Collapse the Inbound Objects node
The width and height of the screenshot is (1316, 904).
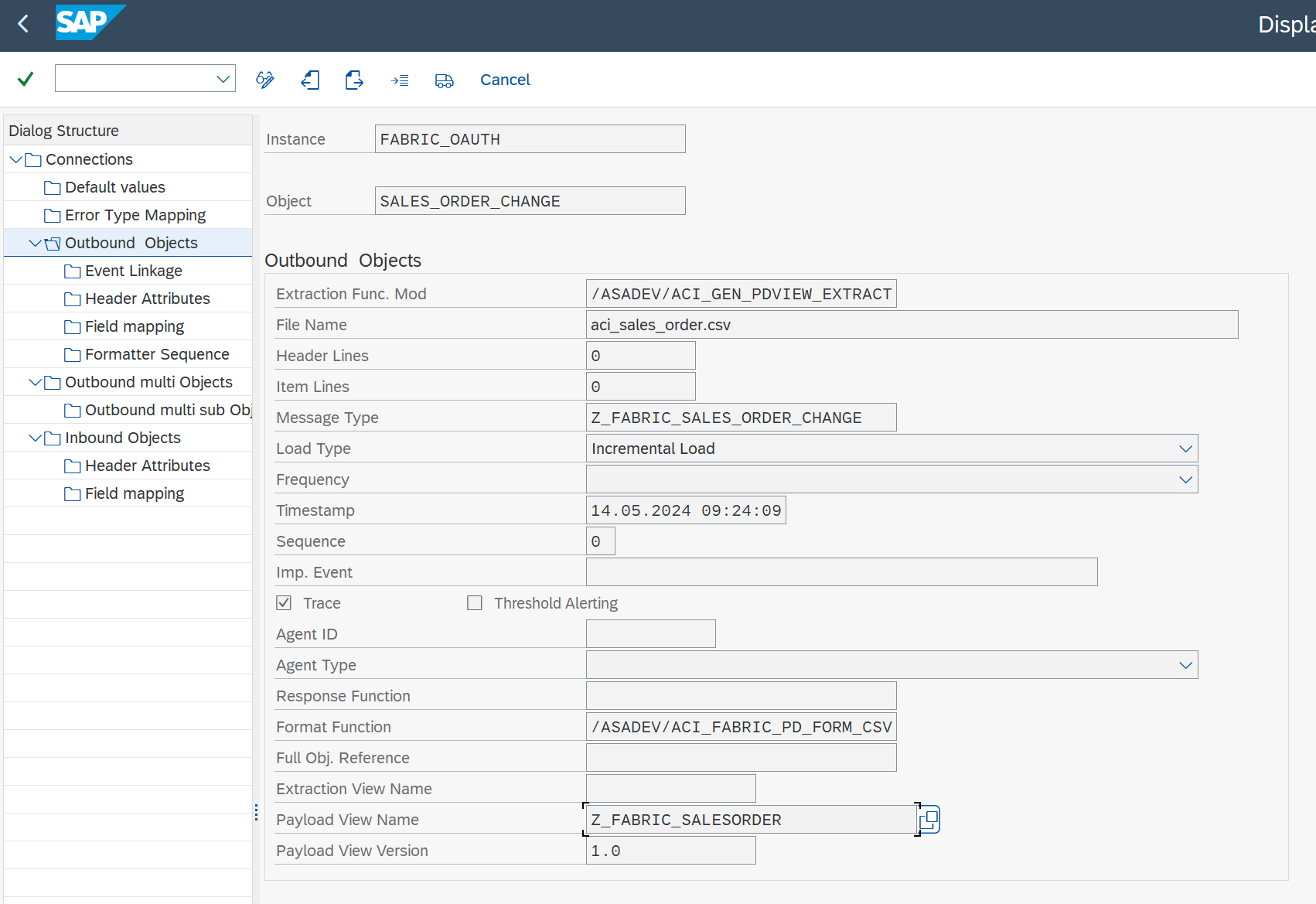pyautogui.click(x=35, y=438)
